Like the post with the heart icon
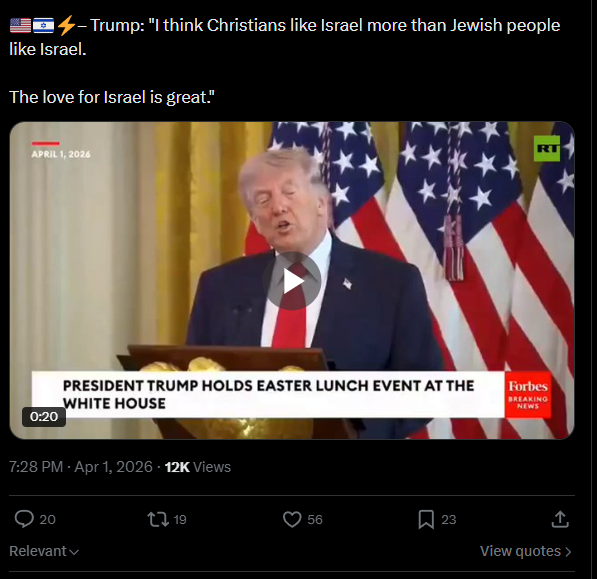 pyautogui.click(x=292, y=519)
